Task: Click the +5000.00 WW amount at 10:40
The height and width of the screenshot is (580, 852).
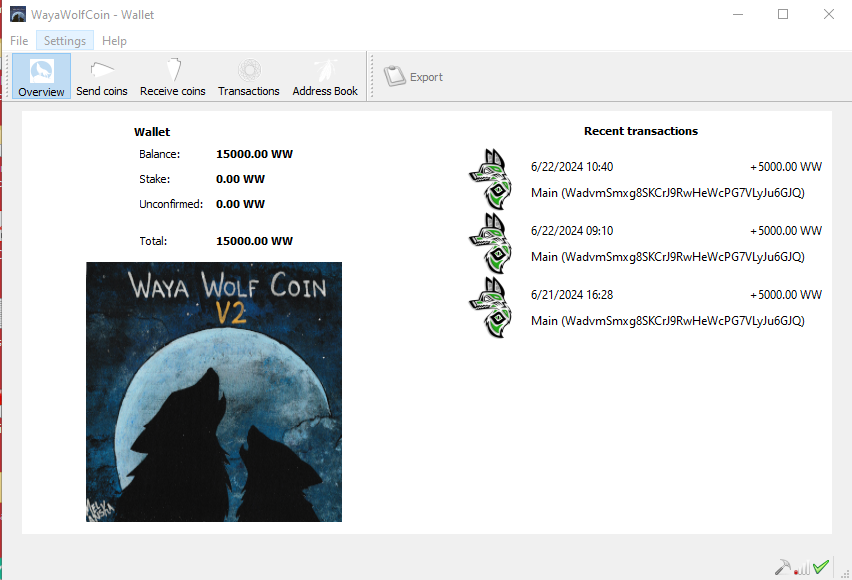Action: [786, 167]
